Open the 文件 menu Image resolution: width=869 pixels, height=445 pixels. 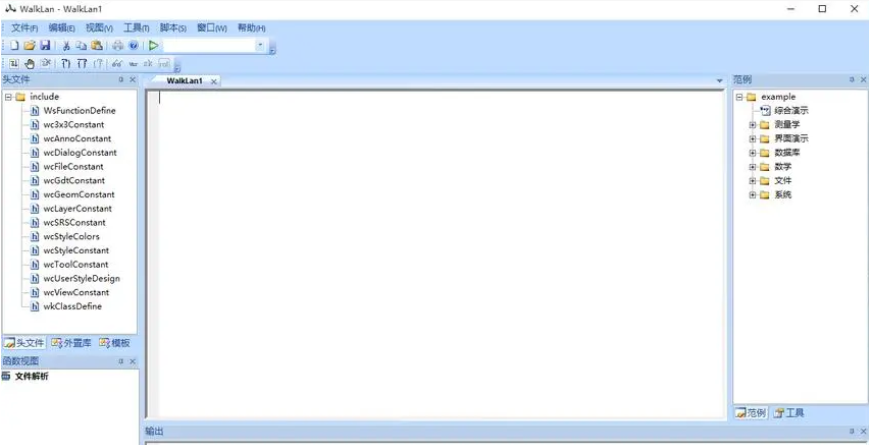click(24, 28)
